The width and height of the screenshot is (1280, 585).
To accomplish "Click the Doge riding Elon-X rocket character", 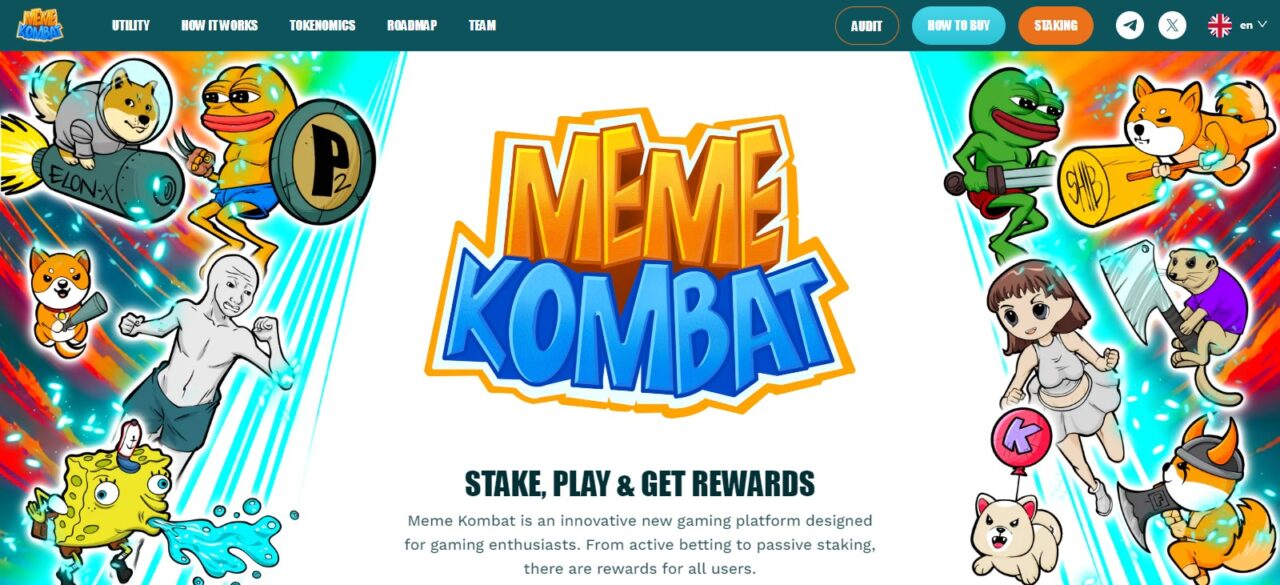I will pyautogui.click(x=95, y=140).
